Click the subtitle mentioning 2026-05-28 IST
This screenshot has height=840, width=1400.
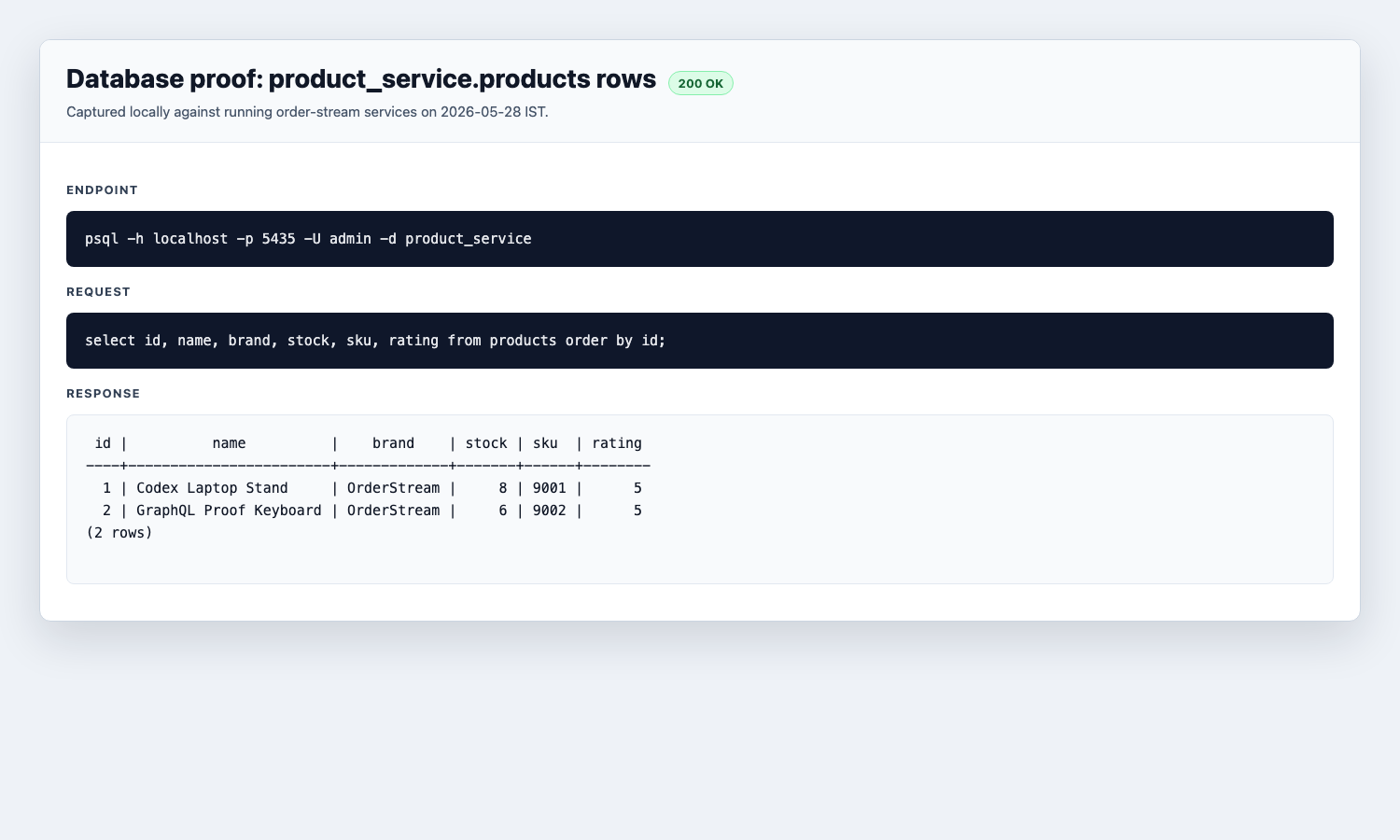(307, 112)
